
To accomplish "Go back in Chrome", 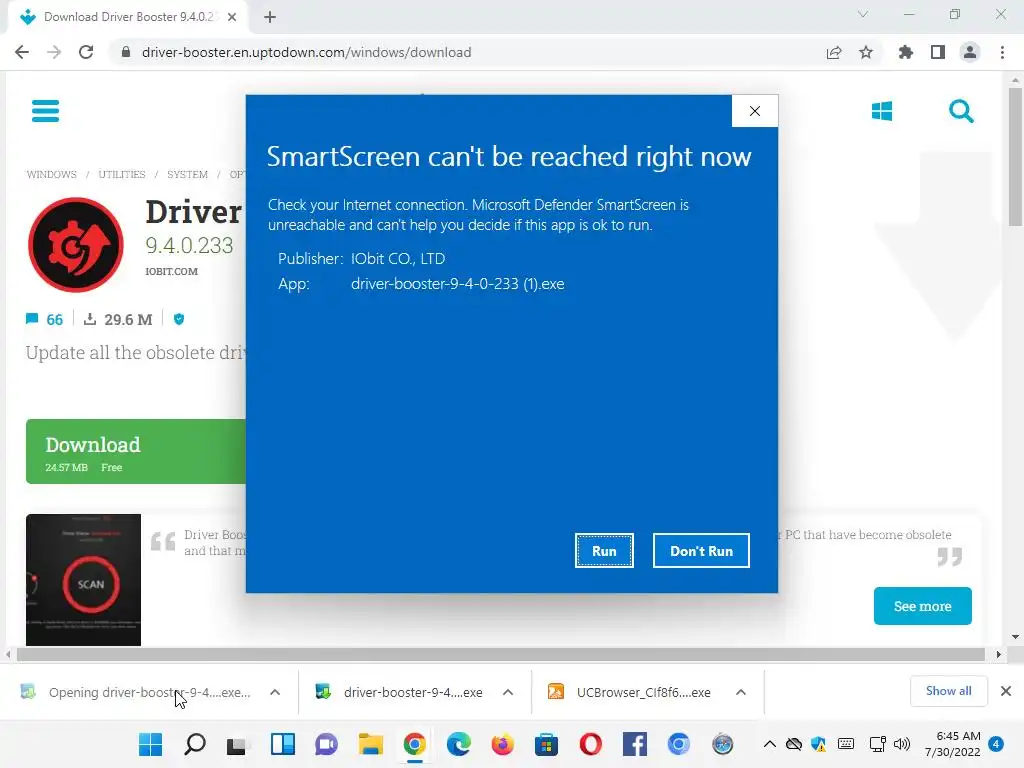I will coord(22,52).
